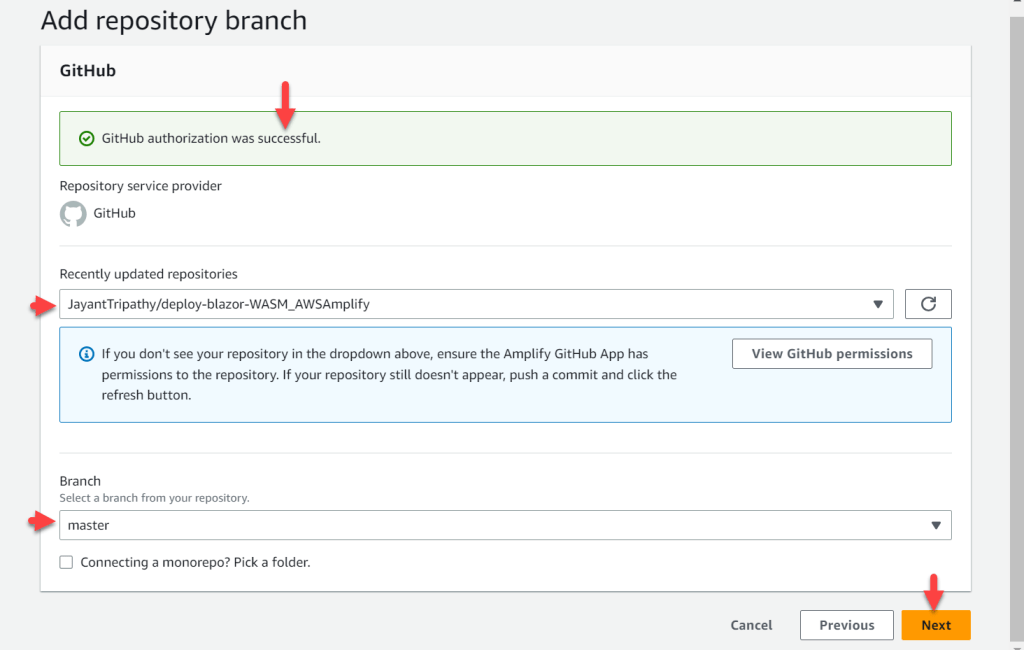Click the refresh repositories icon button
This screenshot has height=650, width=1024.
(928, 304)
